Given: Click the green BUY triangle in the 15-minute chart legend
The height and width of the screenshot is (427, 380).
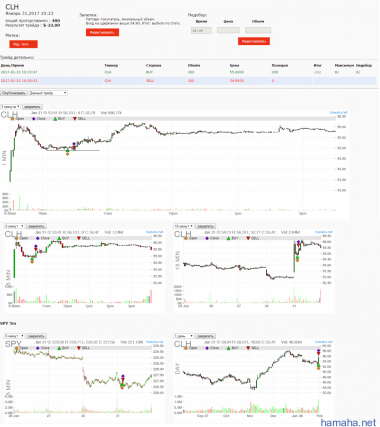Looking at the screenshot, I should [228, 238].
